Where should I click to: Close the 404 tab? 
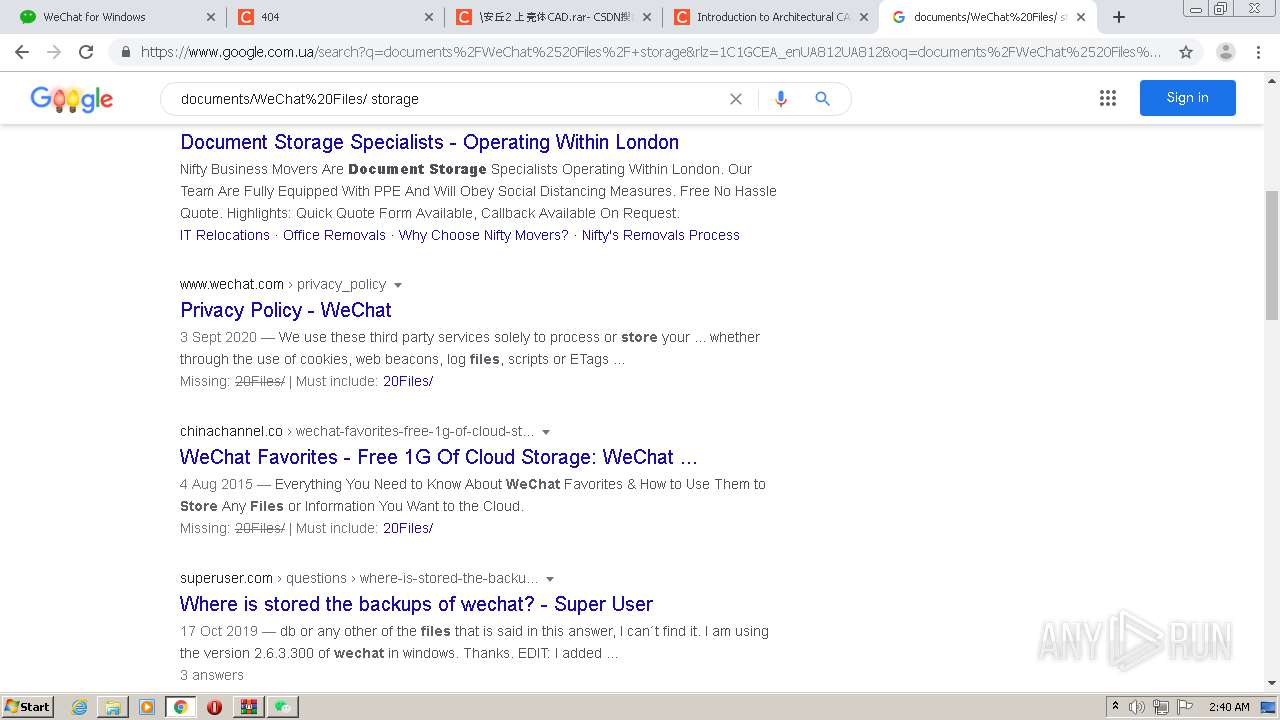(x=429, y=17)
